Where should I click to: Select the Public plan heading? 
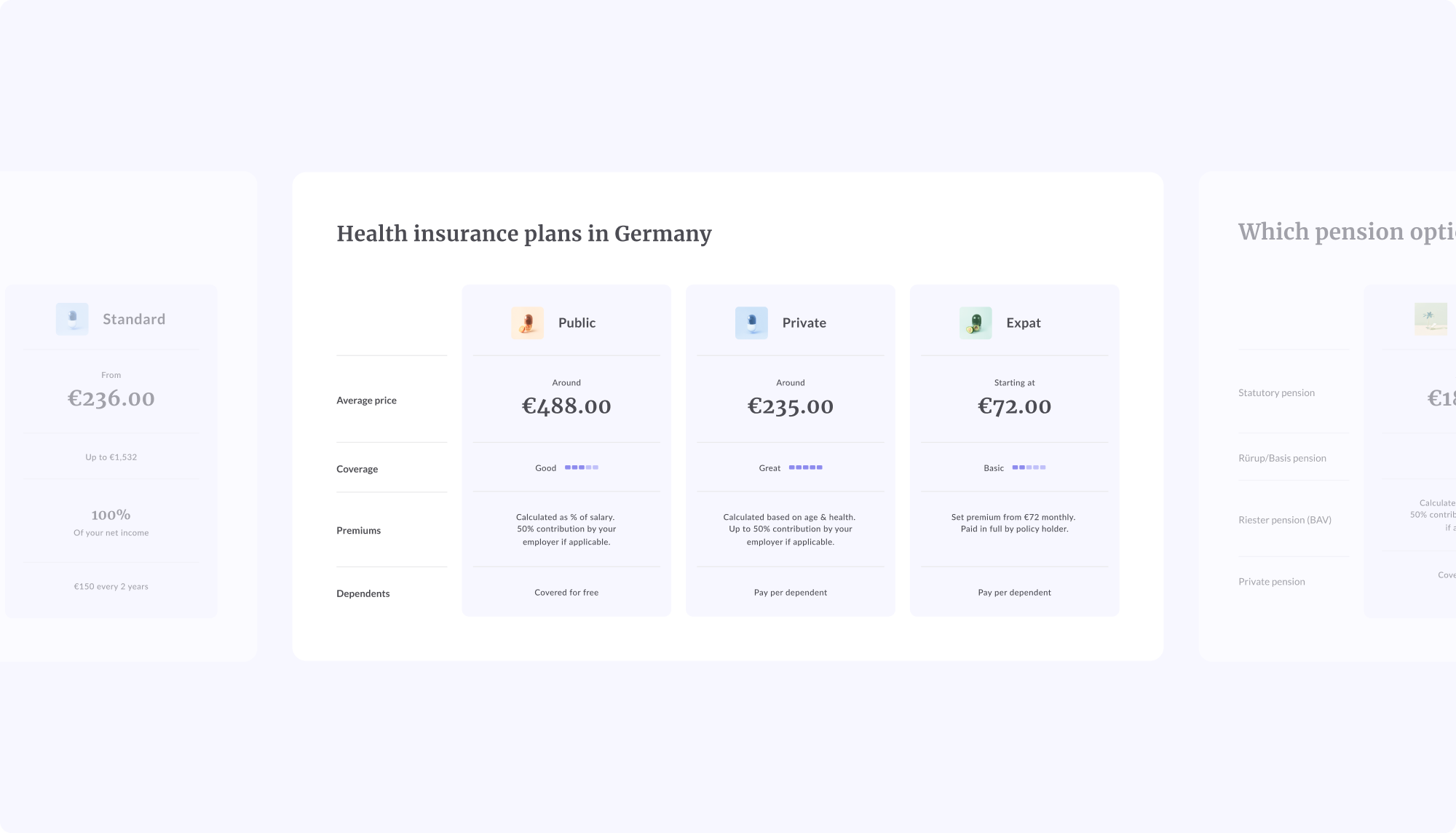(x=577, y=323)
